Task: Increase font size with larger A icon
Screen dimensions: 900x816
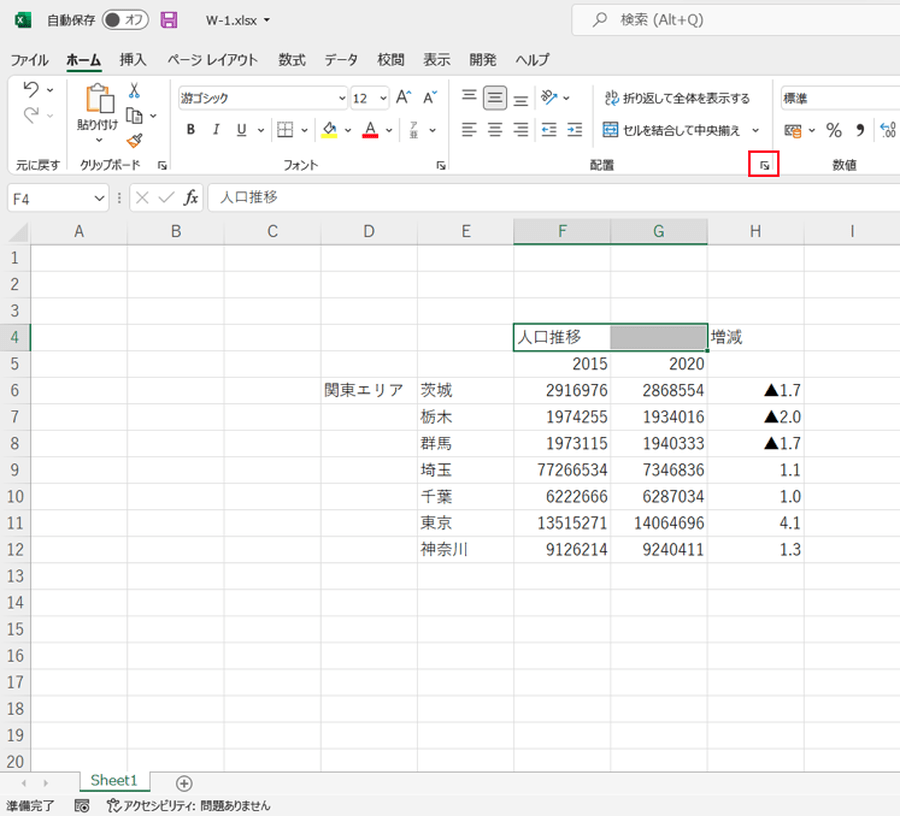Action: pos(404,98)
